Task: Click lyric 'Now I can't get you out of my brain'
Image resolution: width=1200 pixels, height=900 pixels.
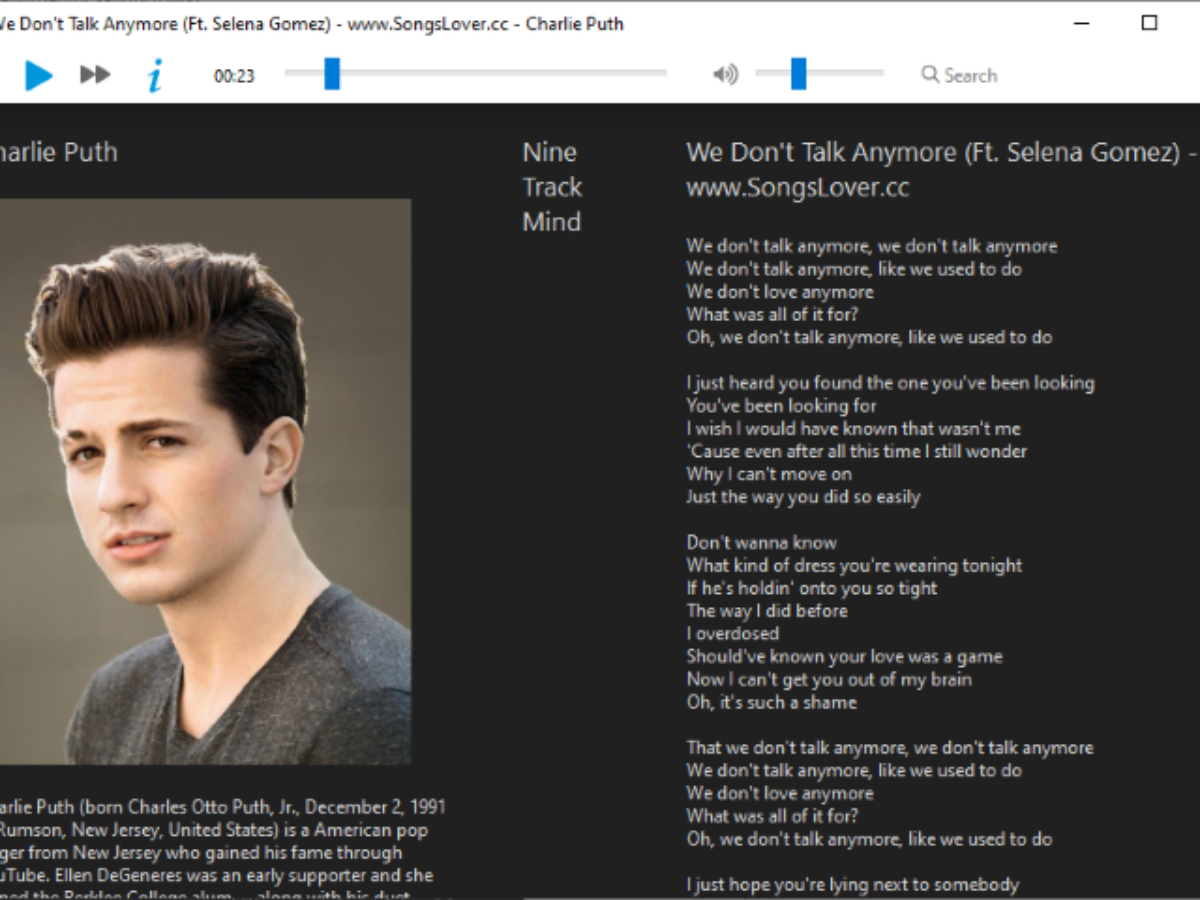Action: point(829,679)
